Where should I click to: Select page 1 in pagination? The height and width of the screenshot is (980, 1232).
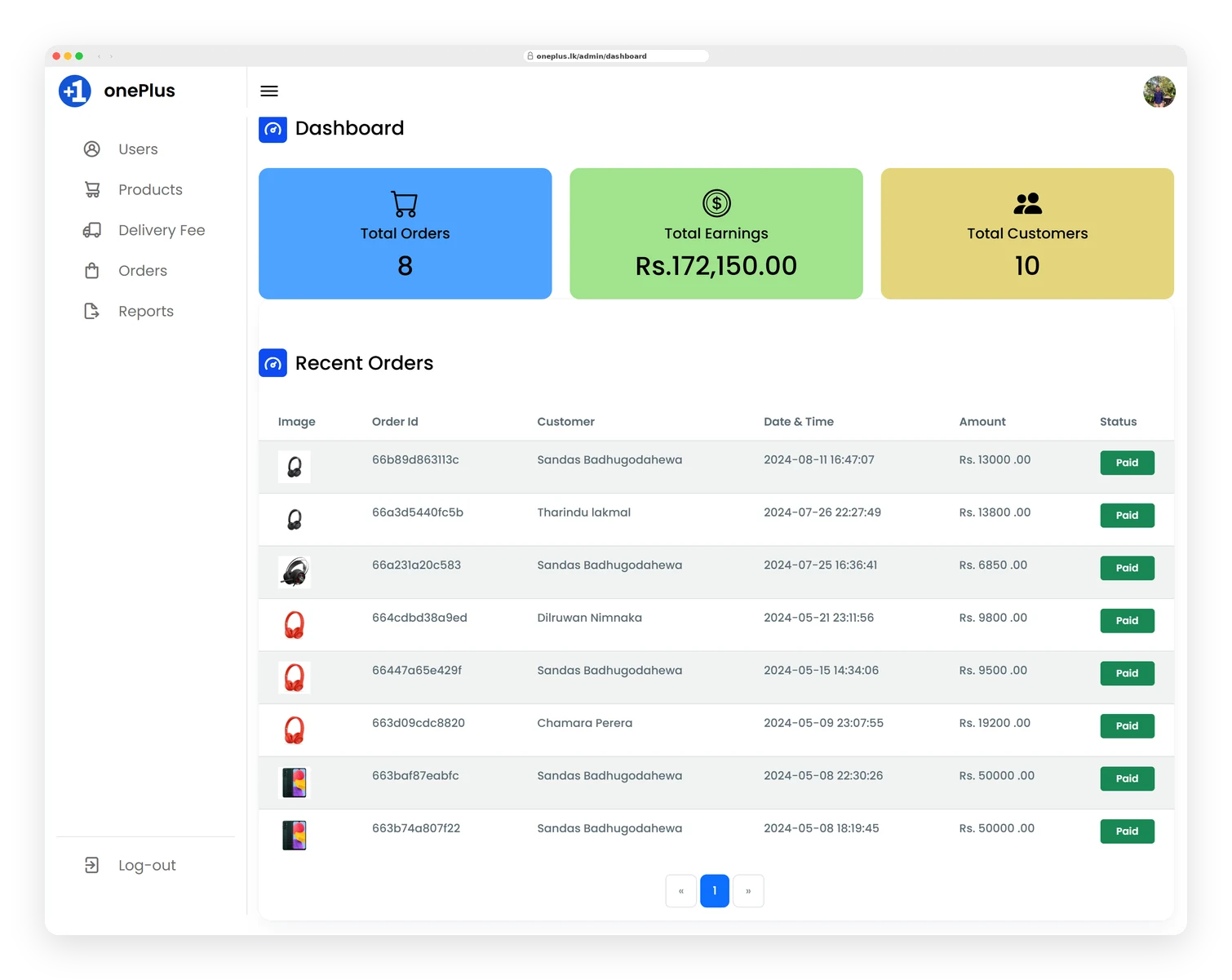(x=715, y=891)
